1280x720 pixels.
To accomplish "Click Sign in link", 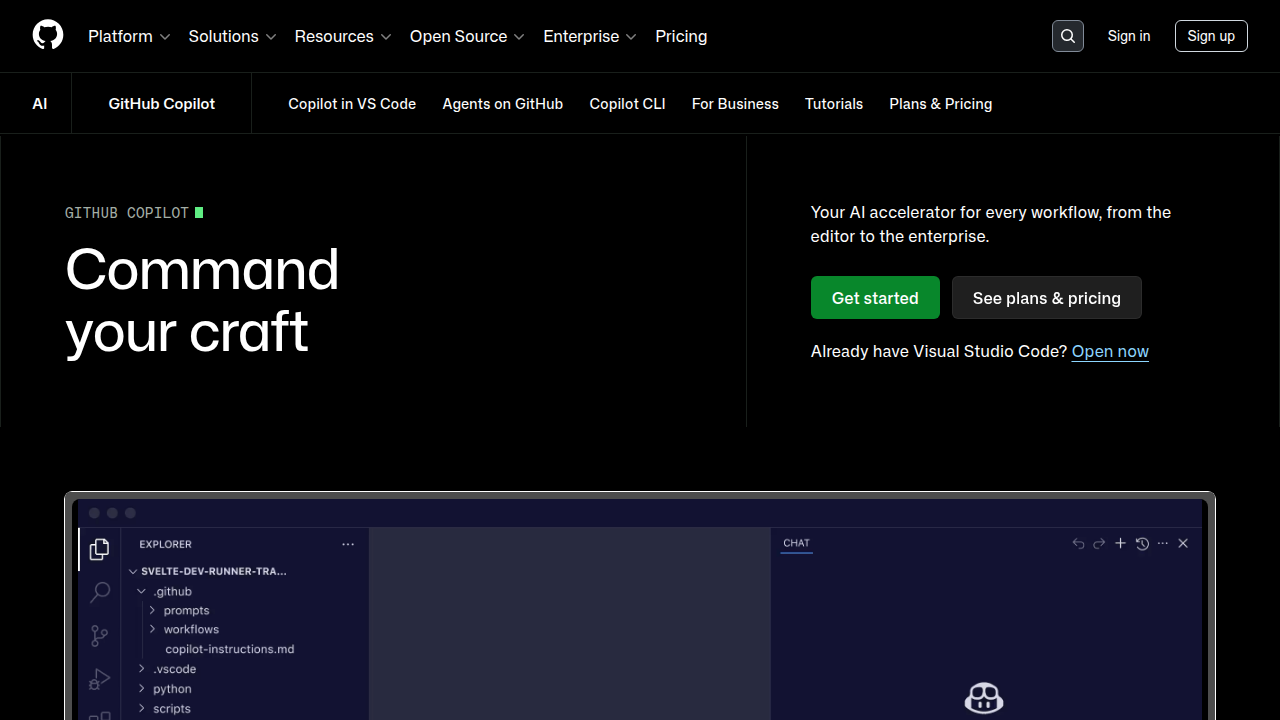I will point(1129,36).
